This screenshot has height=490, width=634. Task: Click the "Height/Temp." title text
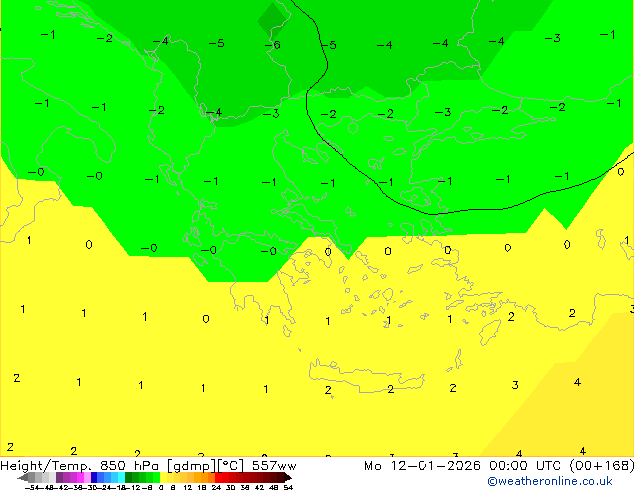46,466
